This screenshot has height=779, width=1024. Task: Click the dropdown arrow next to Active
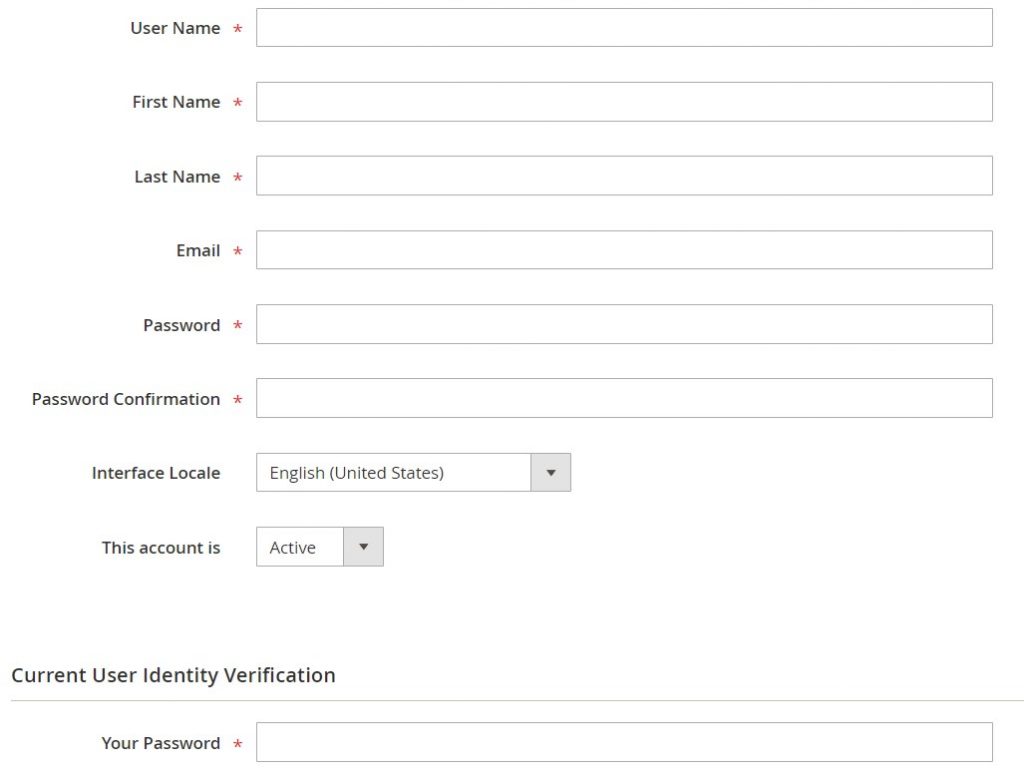[x=364, y=547]
